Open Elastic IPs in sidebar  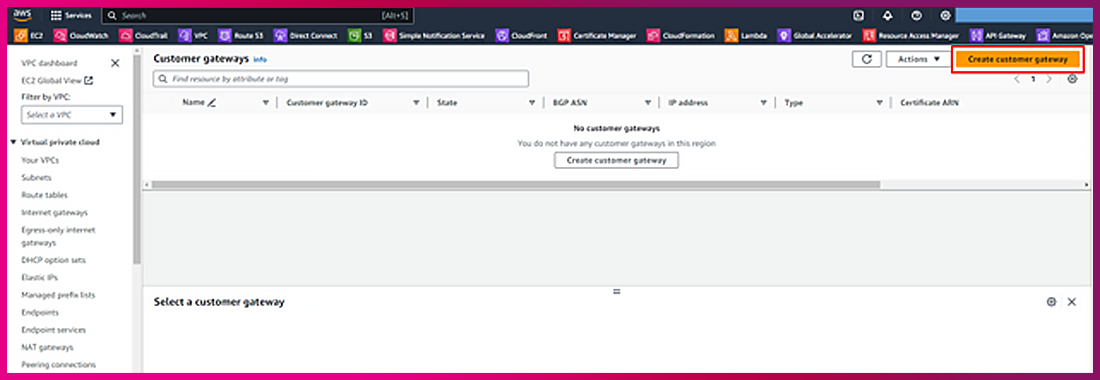tap(40, 278)
